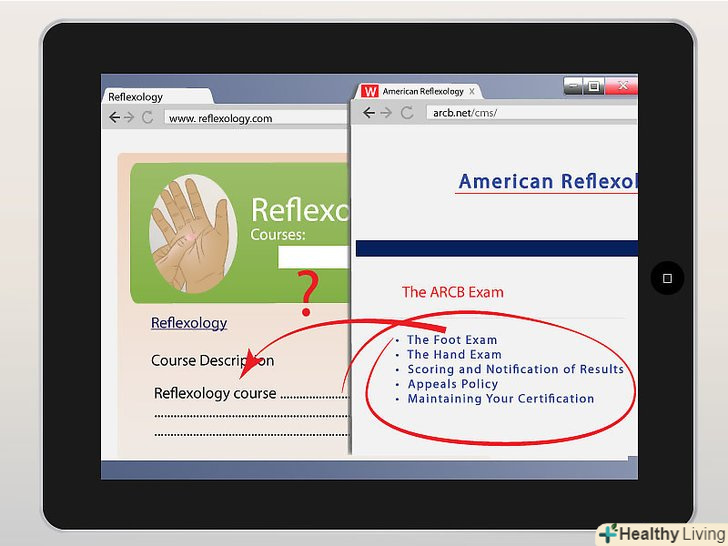Click the Course Description heading

click(213, 361)
